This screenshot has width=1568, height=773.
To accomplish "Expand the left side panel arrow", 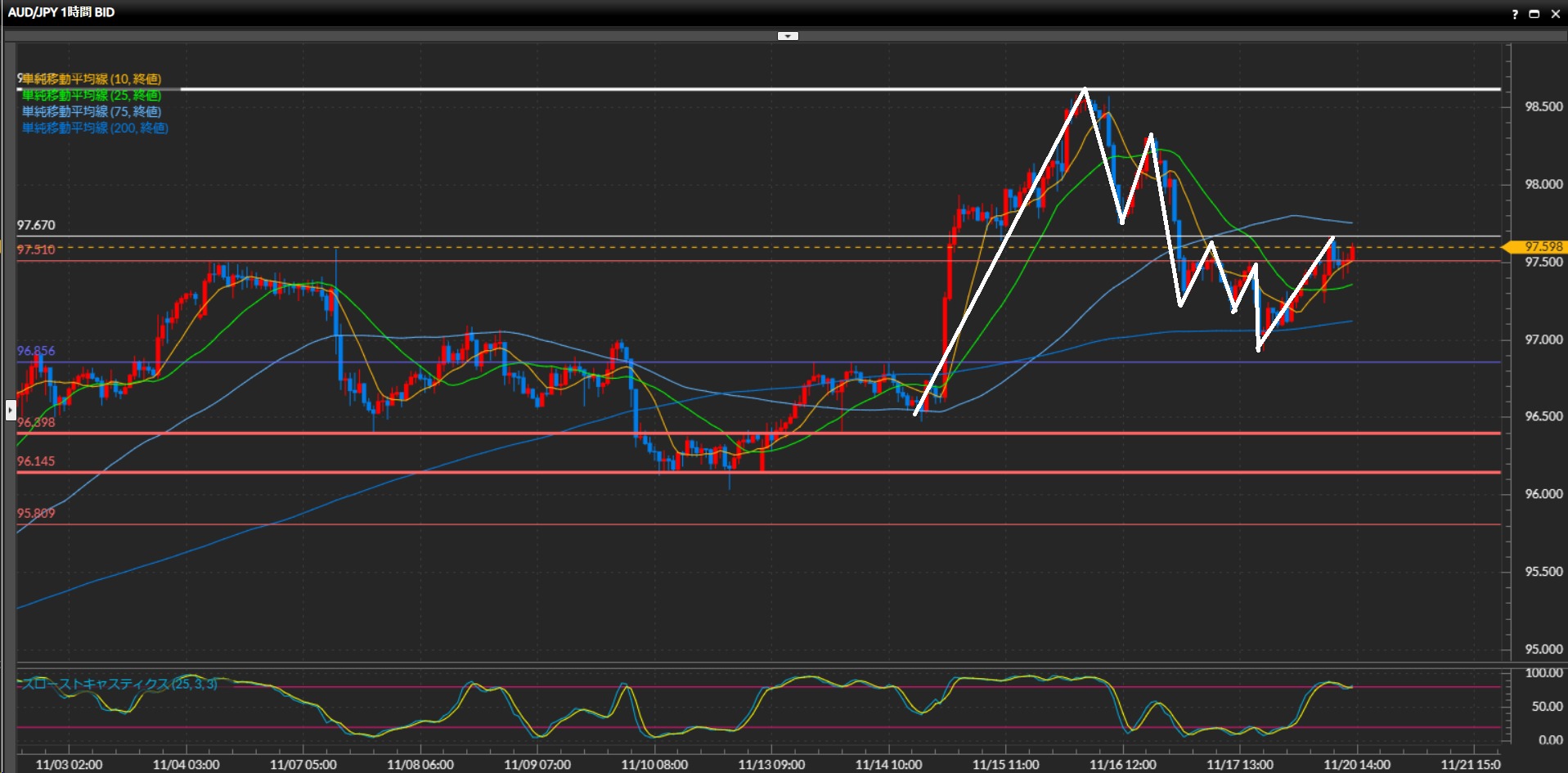I will pyautogui.click(x=11, y=409).
